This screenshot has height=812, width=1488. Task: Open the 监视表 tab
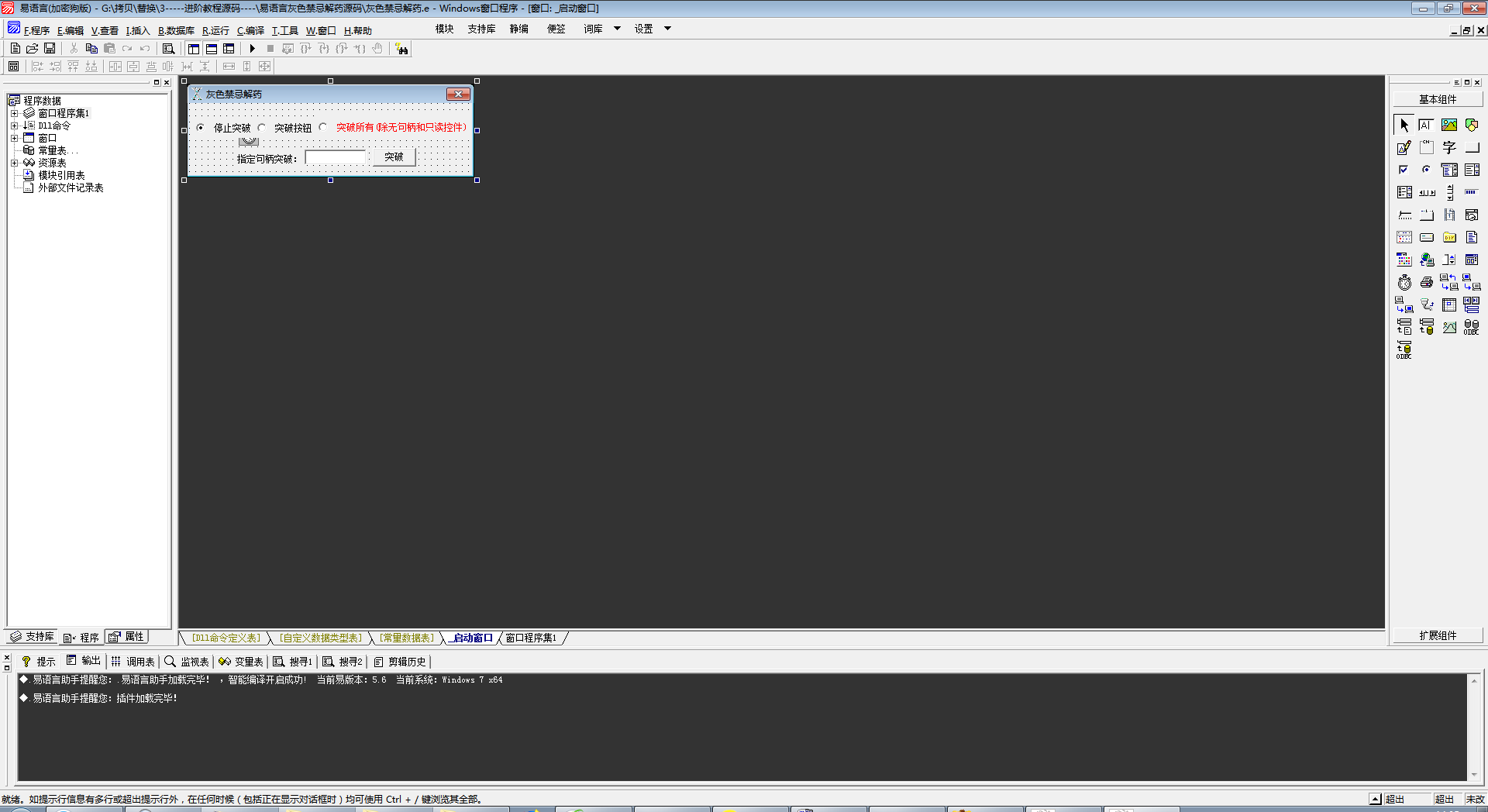[x=187, y=662]
